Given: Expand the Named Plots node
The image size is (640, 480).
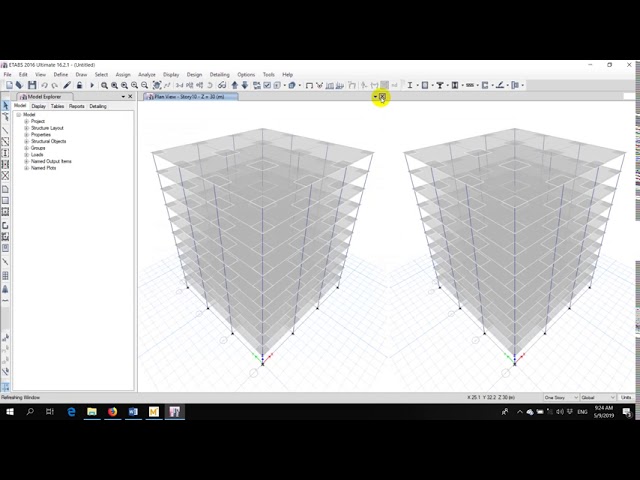Looking at the screenshot, I should 27,168.
